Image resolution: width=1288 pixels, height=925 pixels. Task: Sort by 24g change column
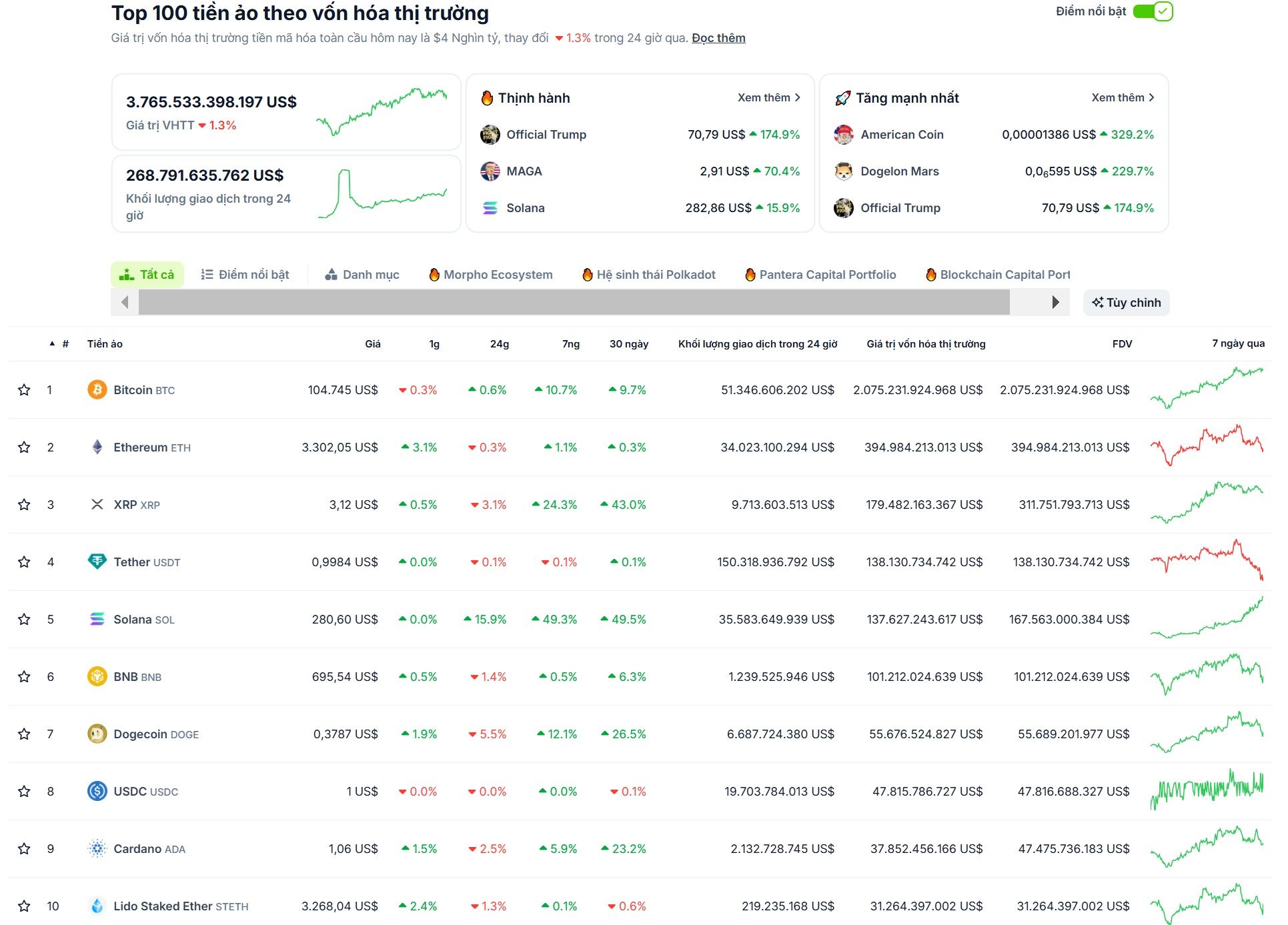500,344
